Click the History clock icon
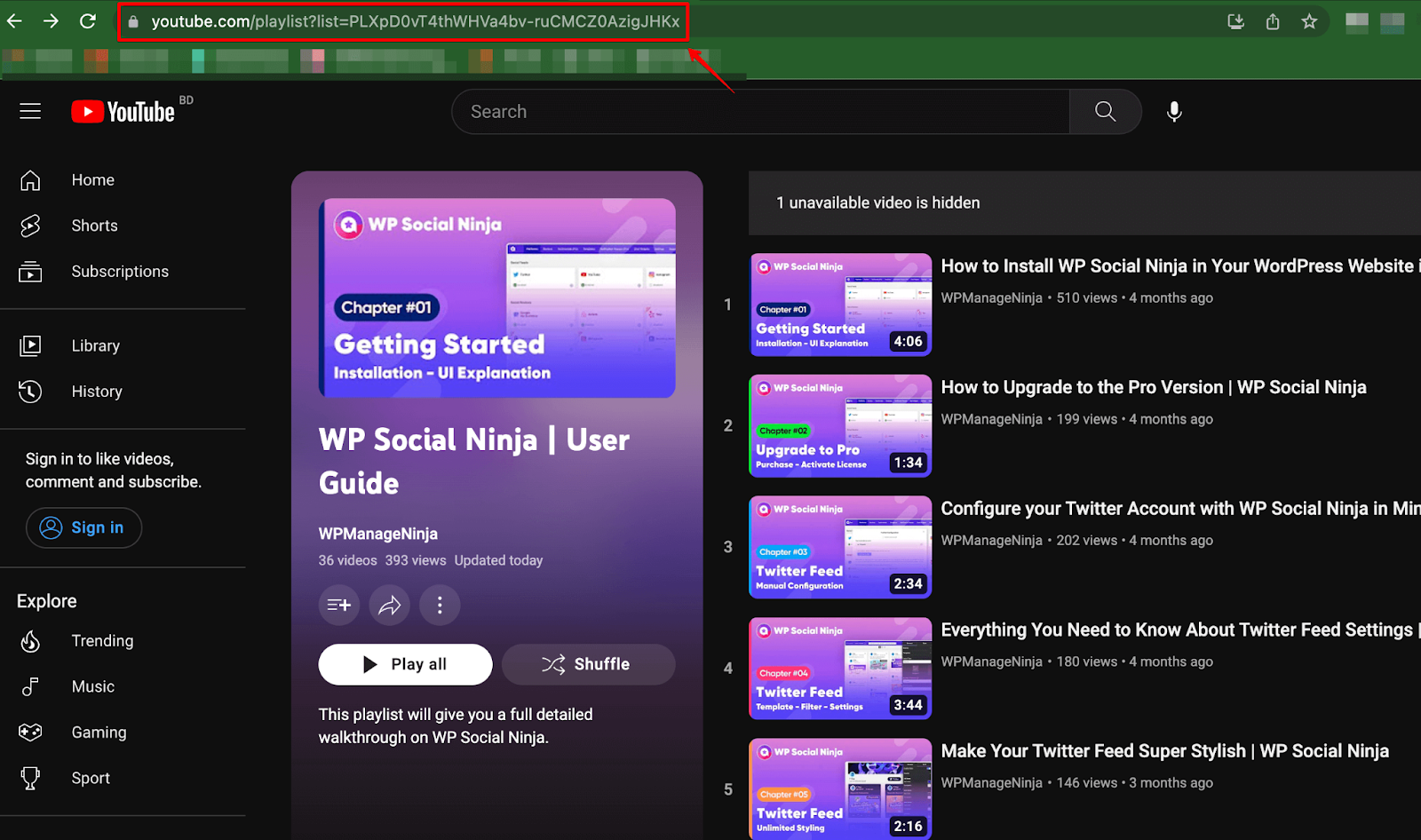Image resolution: width=1421 pixels, height=840 pixels. click(30, 392)
